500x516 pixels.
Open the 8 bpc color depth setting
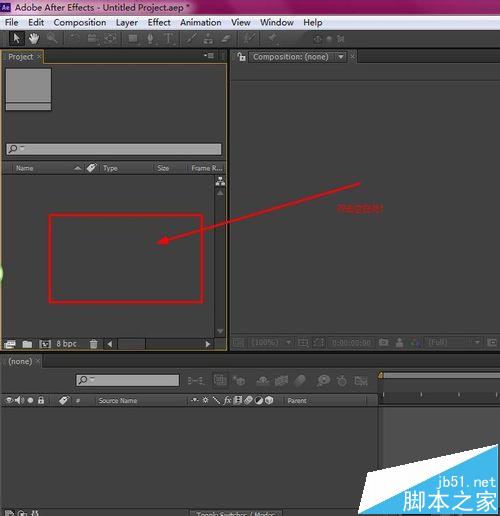point(66,344)
